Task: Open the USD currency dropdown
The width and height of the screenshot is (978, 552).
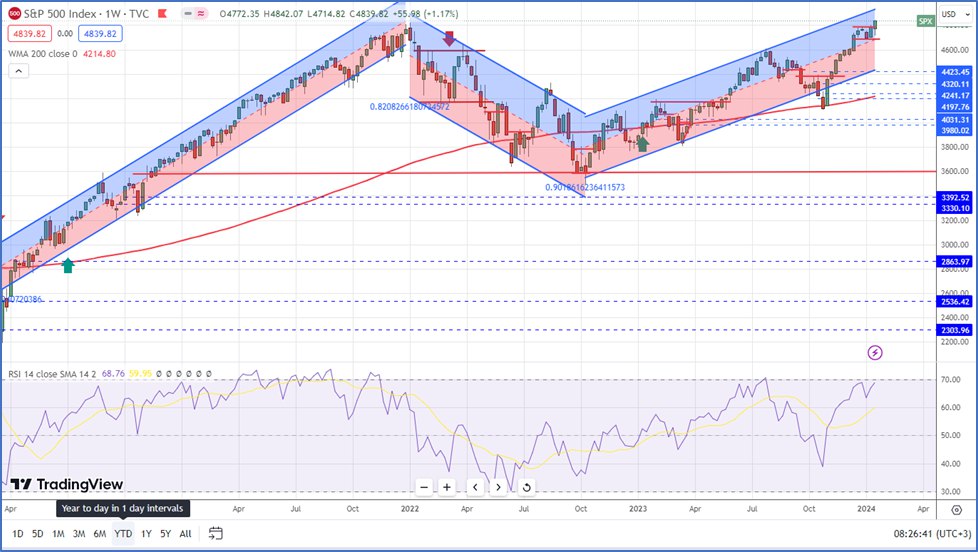Action: (x=956, y=14)
